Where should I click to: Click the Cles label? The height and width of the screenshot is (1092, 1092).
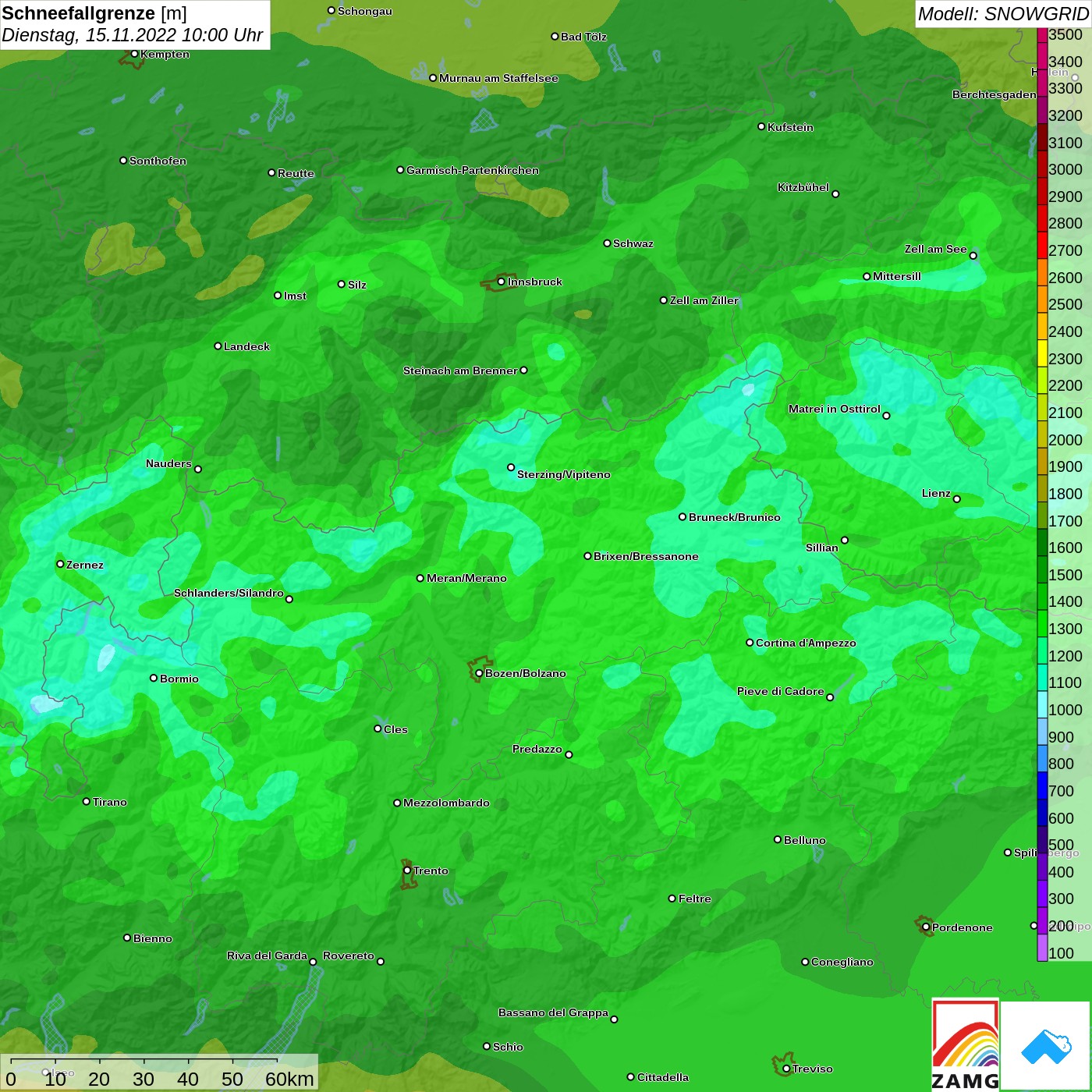point(395,729)
